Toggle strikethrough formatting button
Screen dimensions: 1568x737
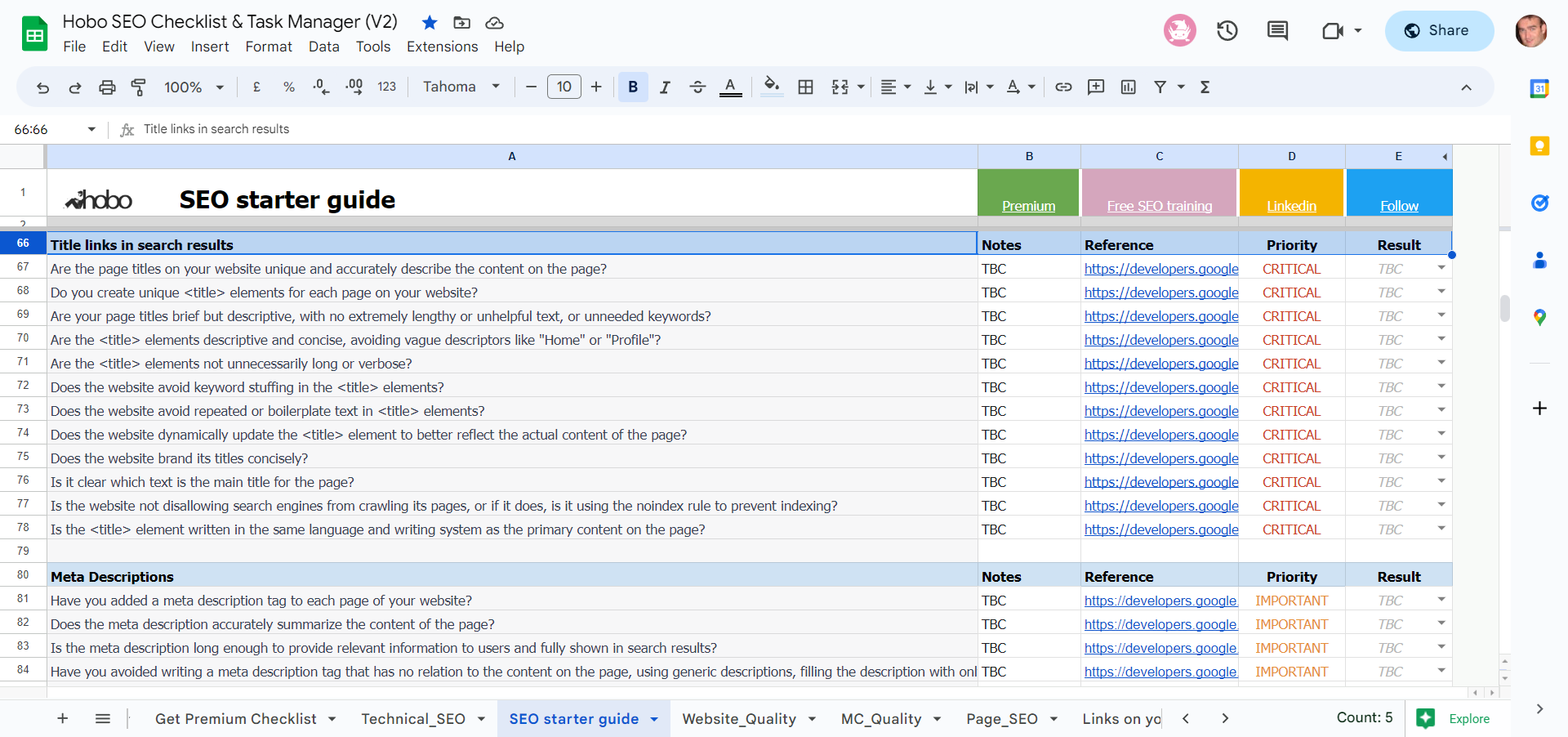(697, 87)
